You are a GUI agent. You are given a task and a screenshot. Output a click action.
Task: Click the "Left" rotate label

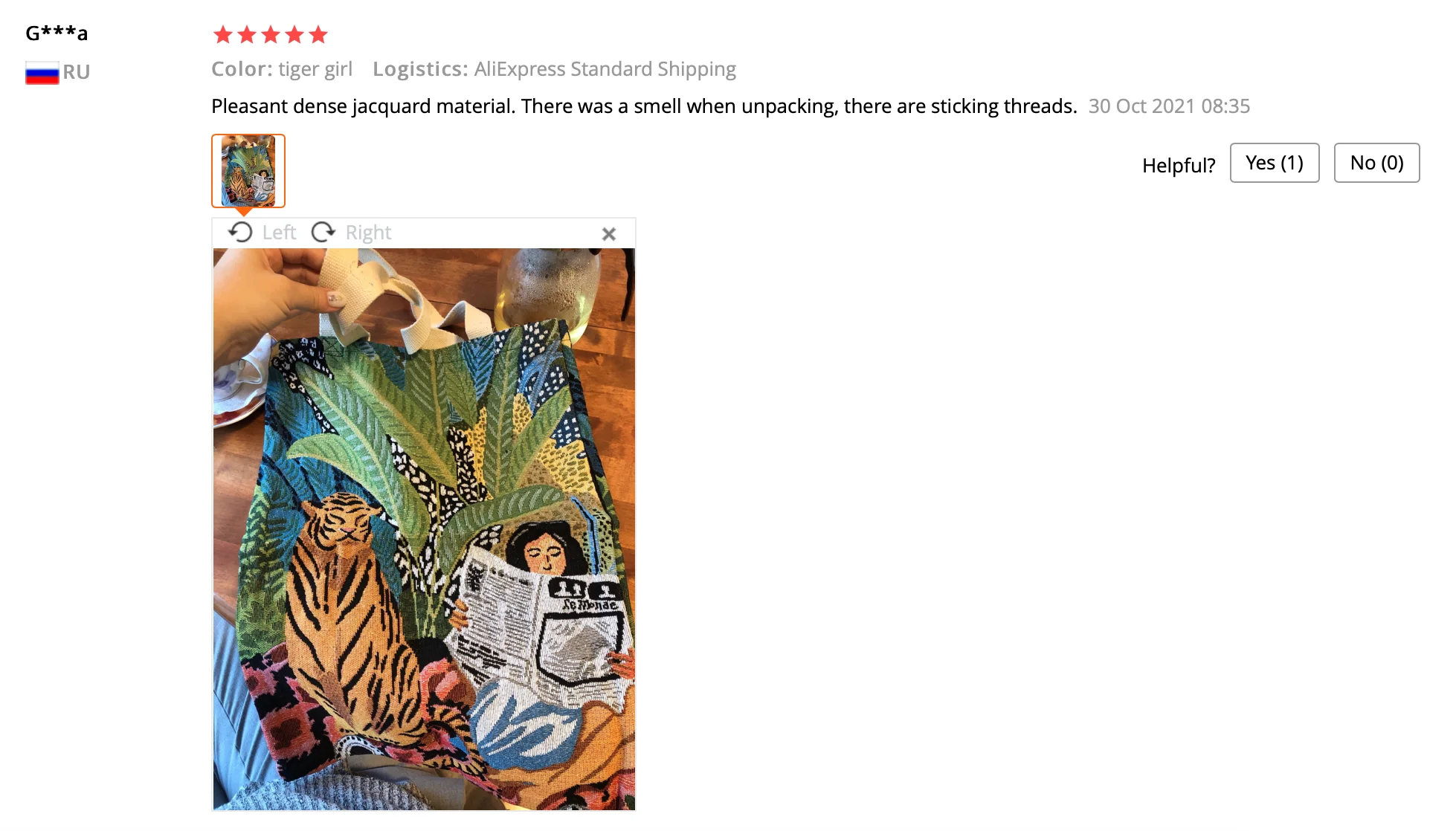pos(279,233)
